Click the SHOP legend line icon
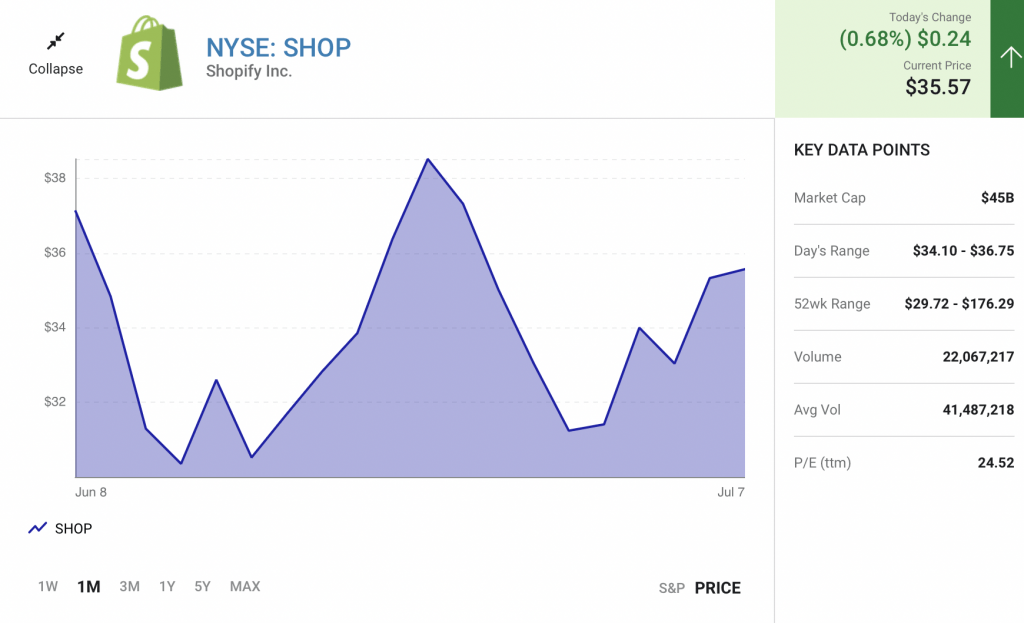 point(38,528)
